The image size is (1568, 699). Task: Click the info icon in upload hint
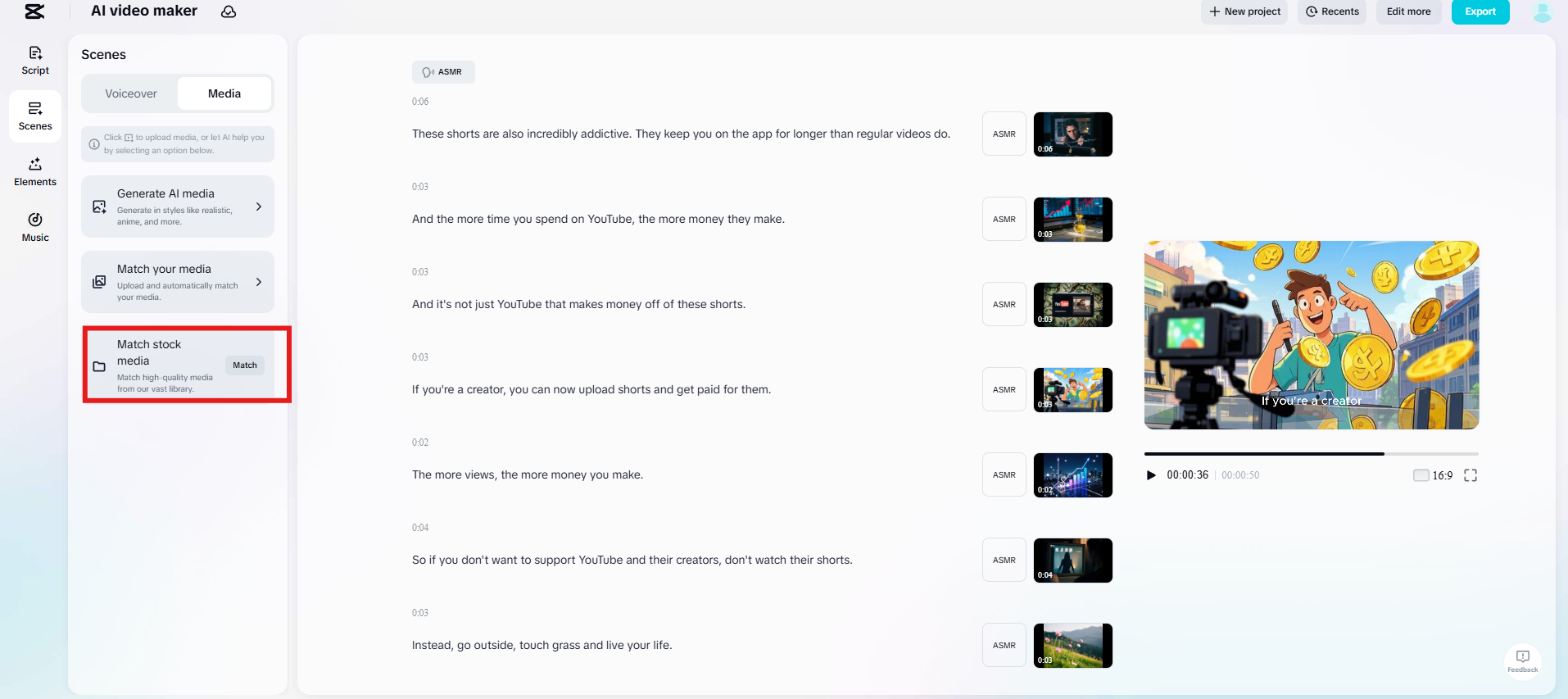coord(94,144)
